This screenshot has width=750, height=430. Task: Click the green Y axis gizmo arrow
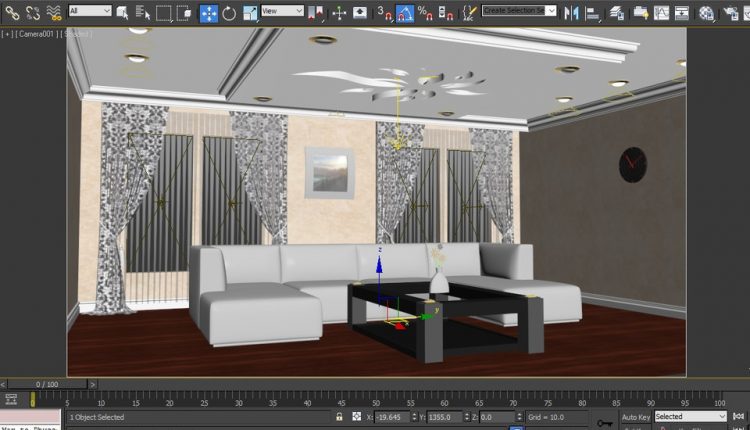point(427,316)
